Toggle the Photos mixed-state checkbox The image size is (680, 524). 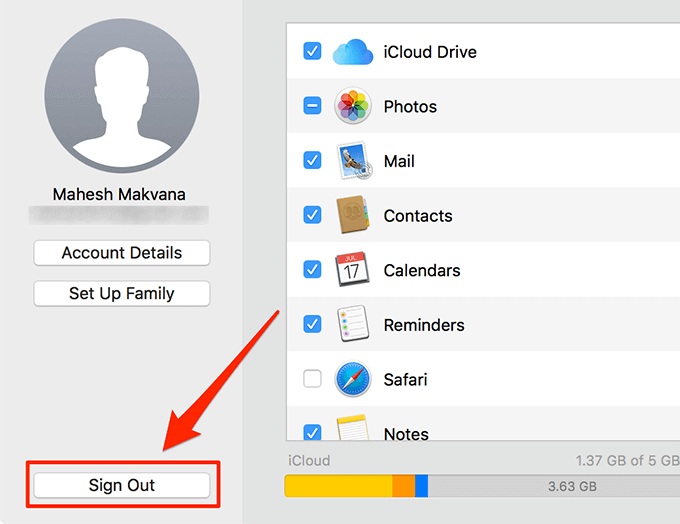tap(312, 106)
